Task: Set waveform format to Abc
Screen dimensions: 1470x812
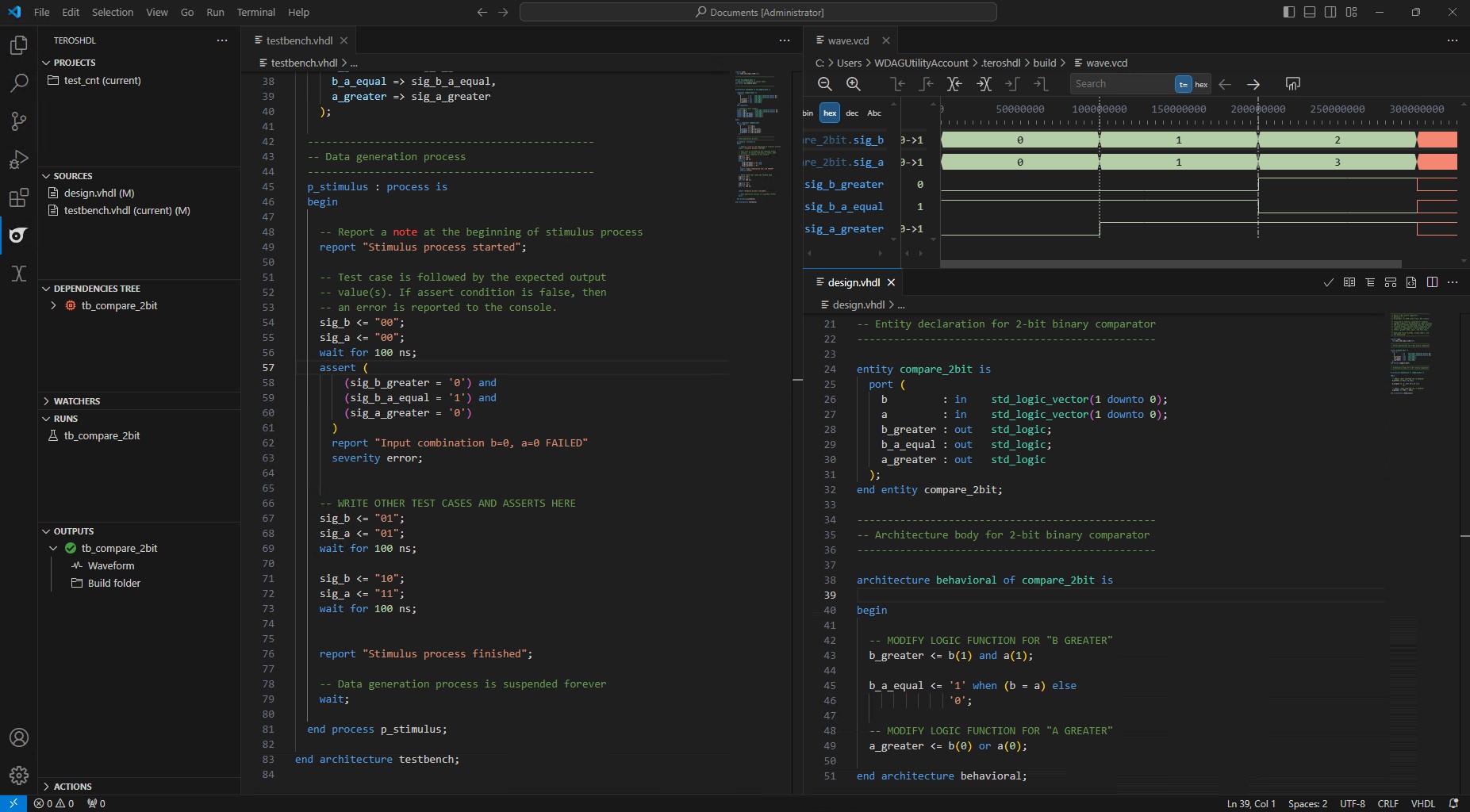Action: click(874, 113)
